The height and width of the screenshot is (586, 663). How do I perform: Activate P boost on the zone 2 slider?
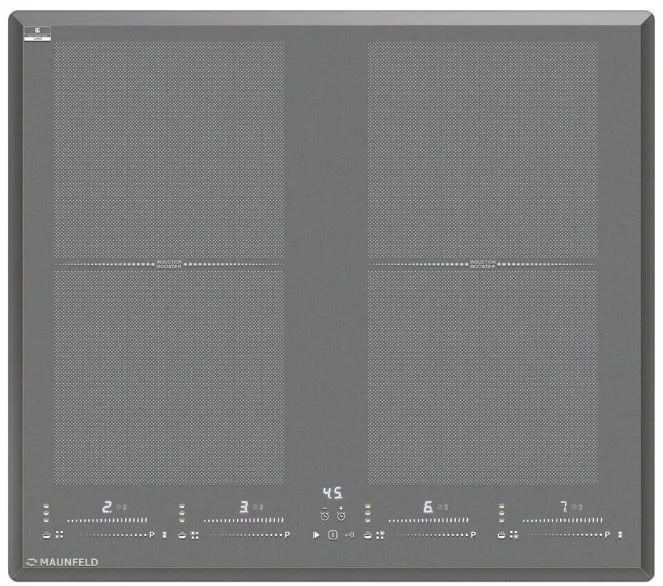[x=152, y=535]
